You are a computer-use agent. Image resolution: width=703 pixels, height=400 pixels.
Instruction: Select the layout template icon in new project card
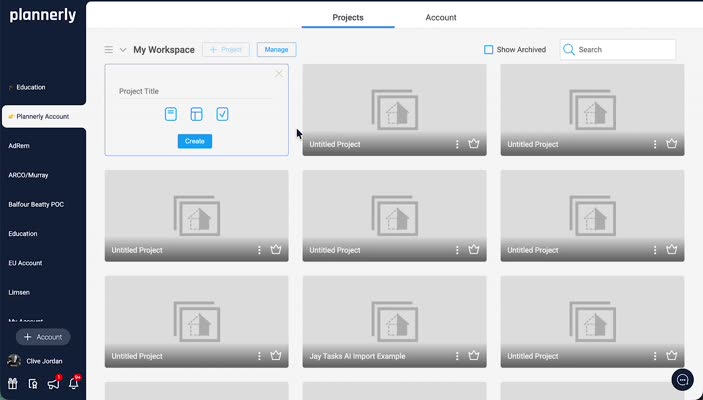[196, 114]
